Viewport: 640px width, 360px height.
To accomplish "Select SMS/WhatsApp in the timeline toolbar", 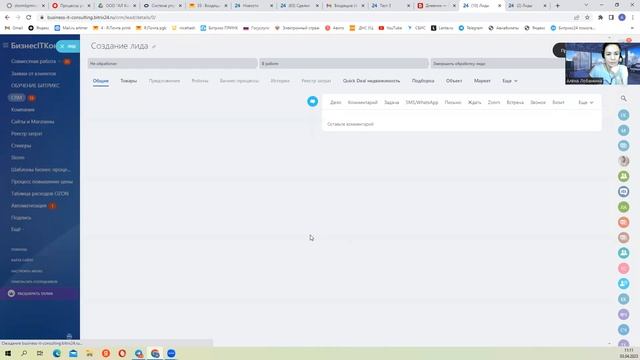I will pyautogui.click(x=422, y=102).
